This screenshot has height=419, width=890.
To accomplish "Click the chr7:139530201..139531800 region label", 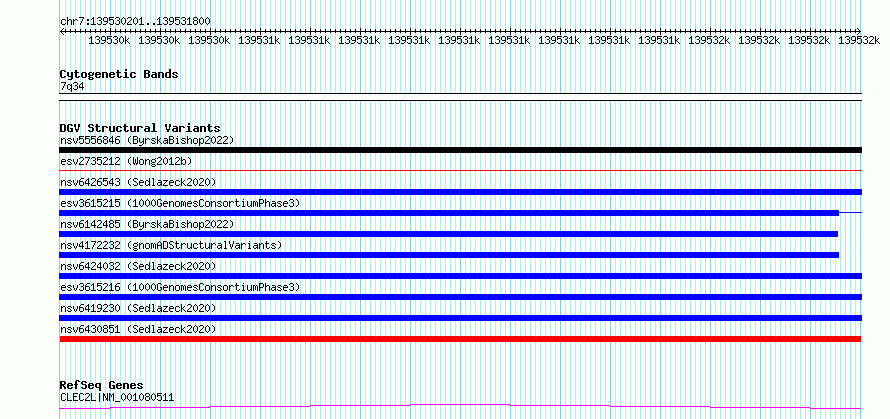I will (135, 21).
